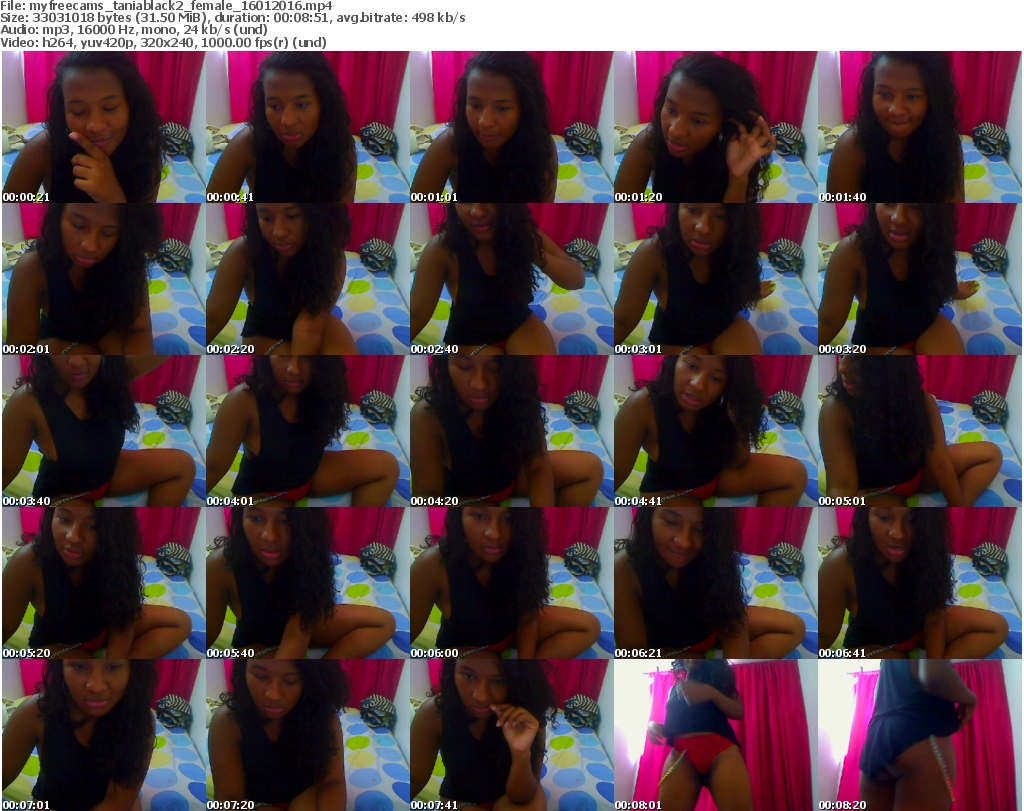Click the 'Size: 33031018 bytes' header line
Image resolution: width=1024 pixels, height=811 pixels.
coord(232,18)
